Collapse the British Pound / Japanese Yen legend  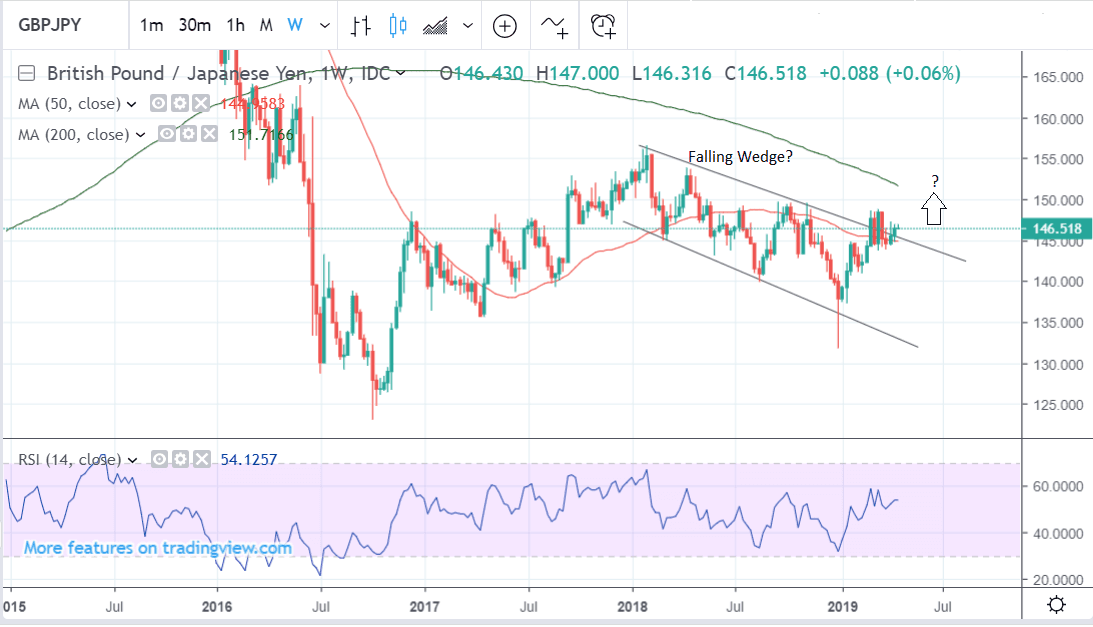[27, 73]
